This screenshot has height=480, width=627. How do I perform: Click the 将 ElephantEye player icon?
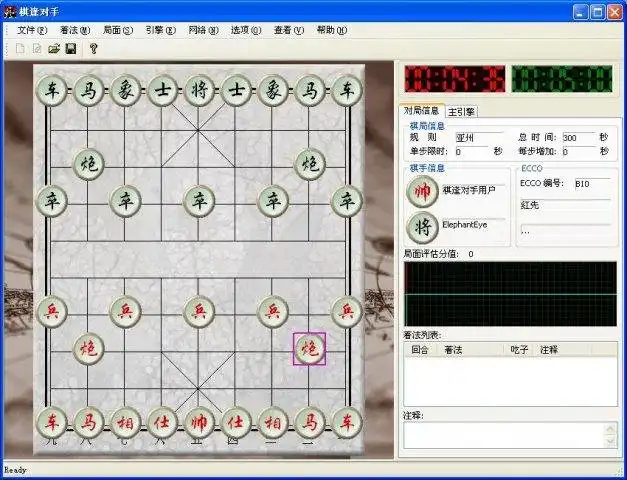point(422,228)
